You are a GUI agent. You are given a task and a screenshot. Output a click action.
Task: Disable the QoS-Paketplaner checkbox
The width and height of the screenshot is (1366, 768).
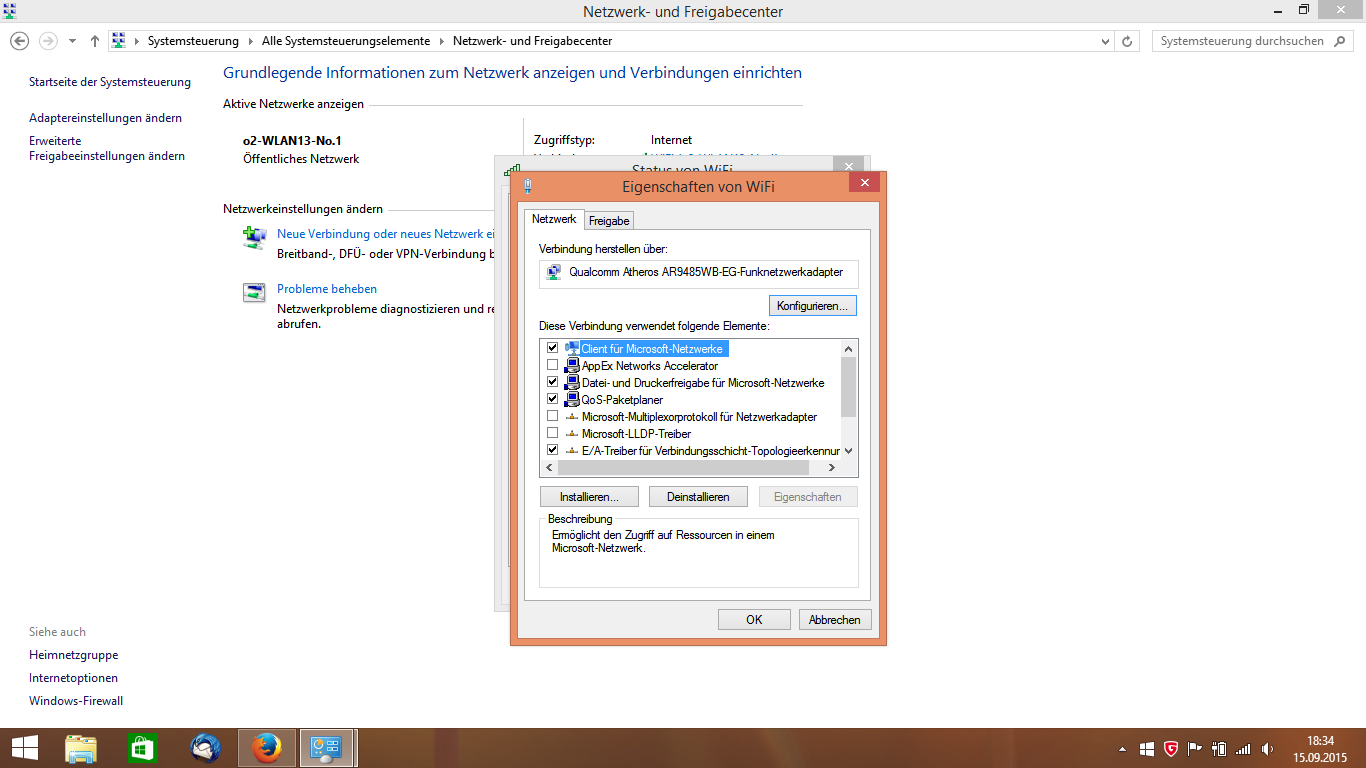[552, 399]
